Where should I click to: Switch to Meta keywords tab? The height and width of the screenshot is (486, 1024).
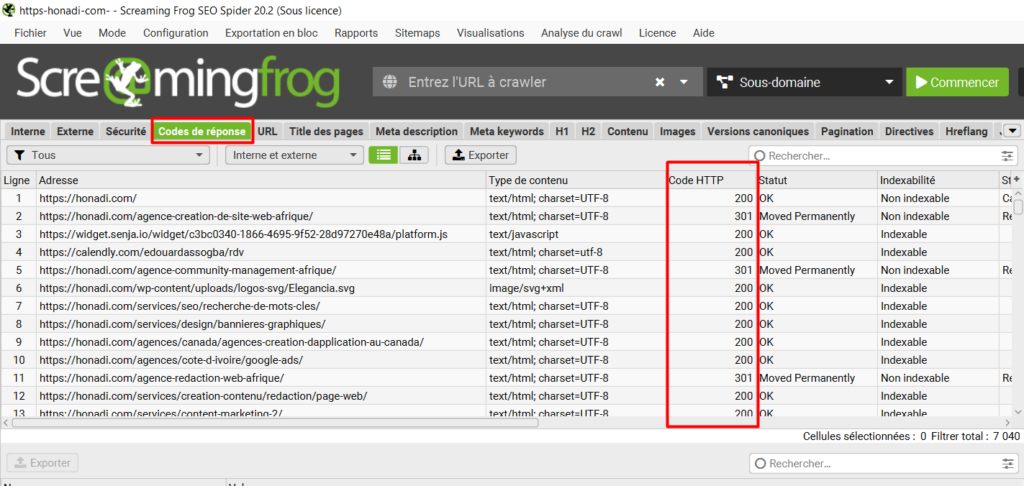point(507,131)
